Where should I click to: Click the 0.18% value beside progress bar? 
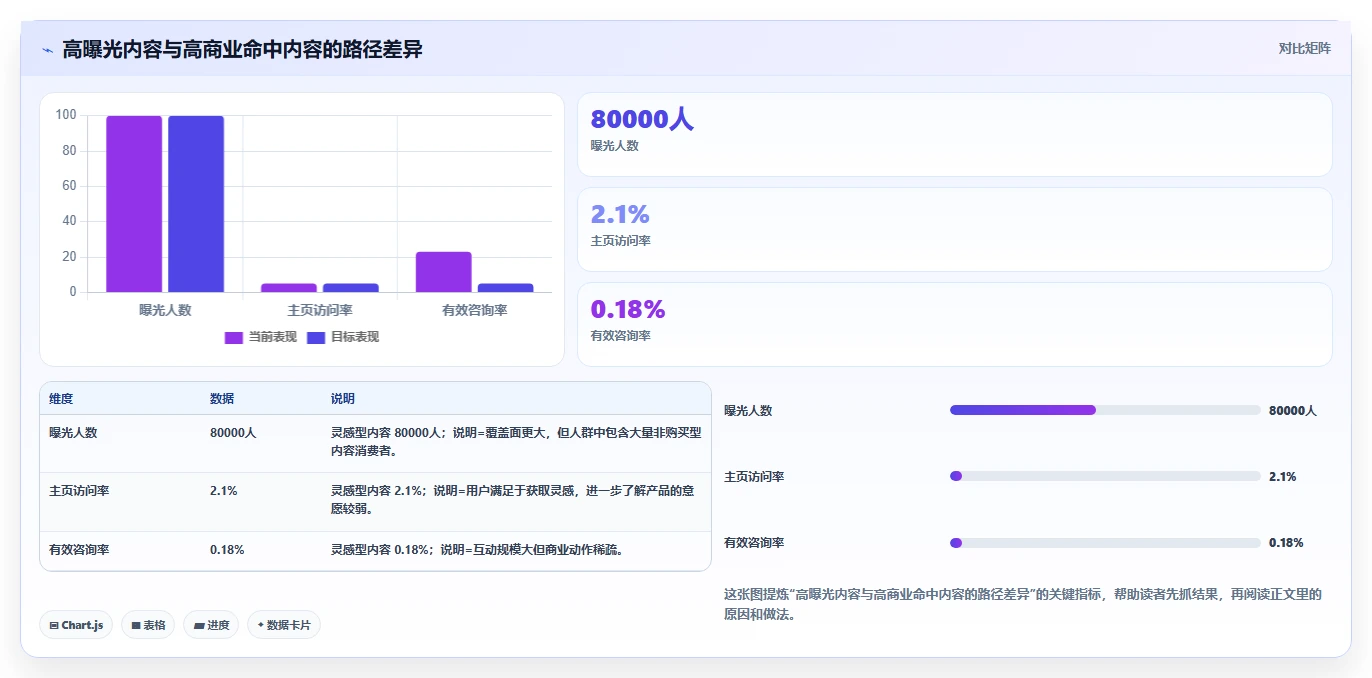pos(1286,543)
